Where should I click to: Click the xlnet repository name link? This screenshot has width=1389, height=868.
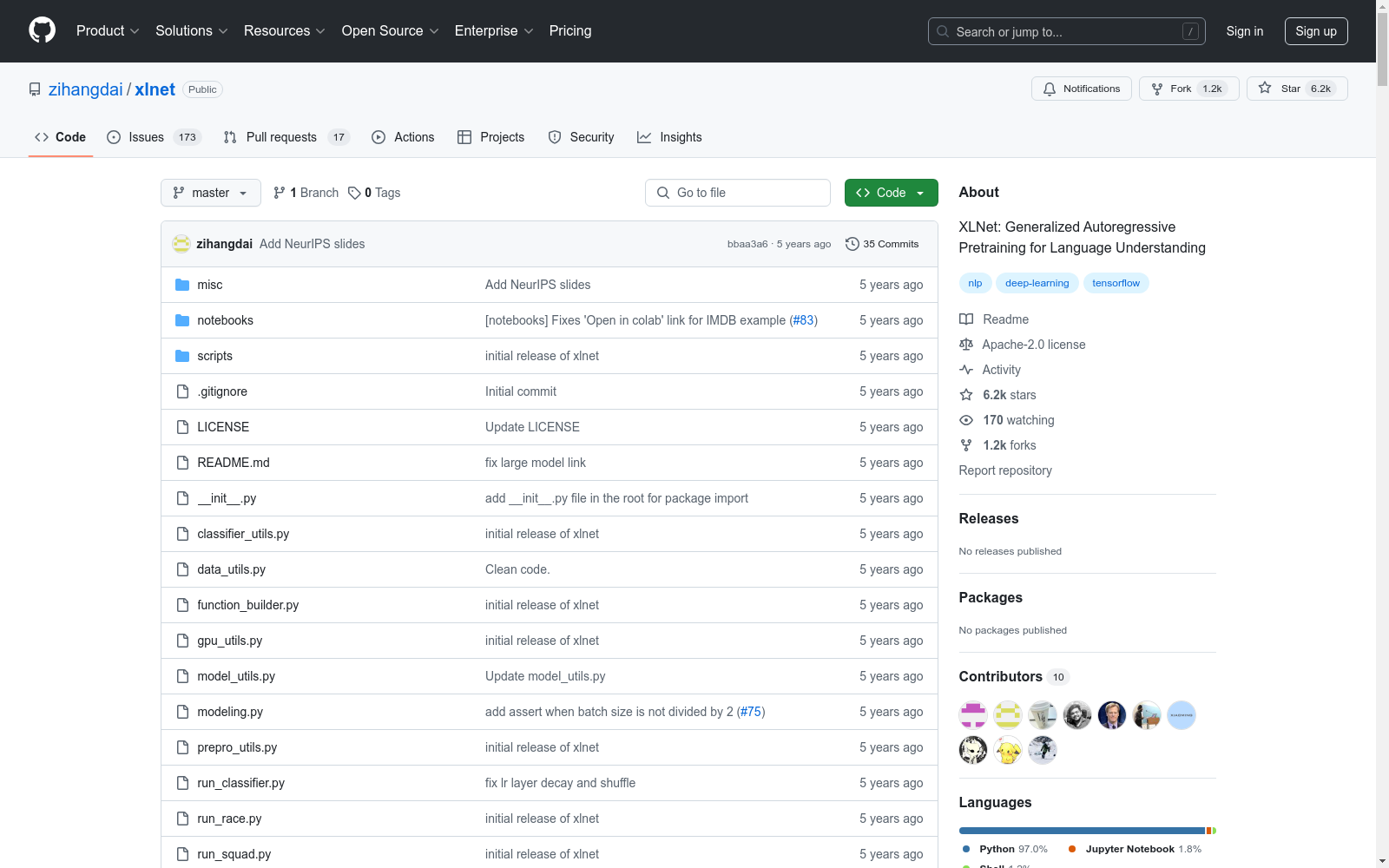click(x=155, y=89)
